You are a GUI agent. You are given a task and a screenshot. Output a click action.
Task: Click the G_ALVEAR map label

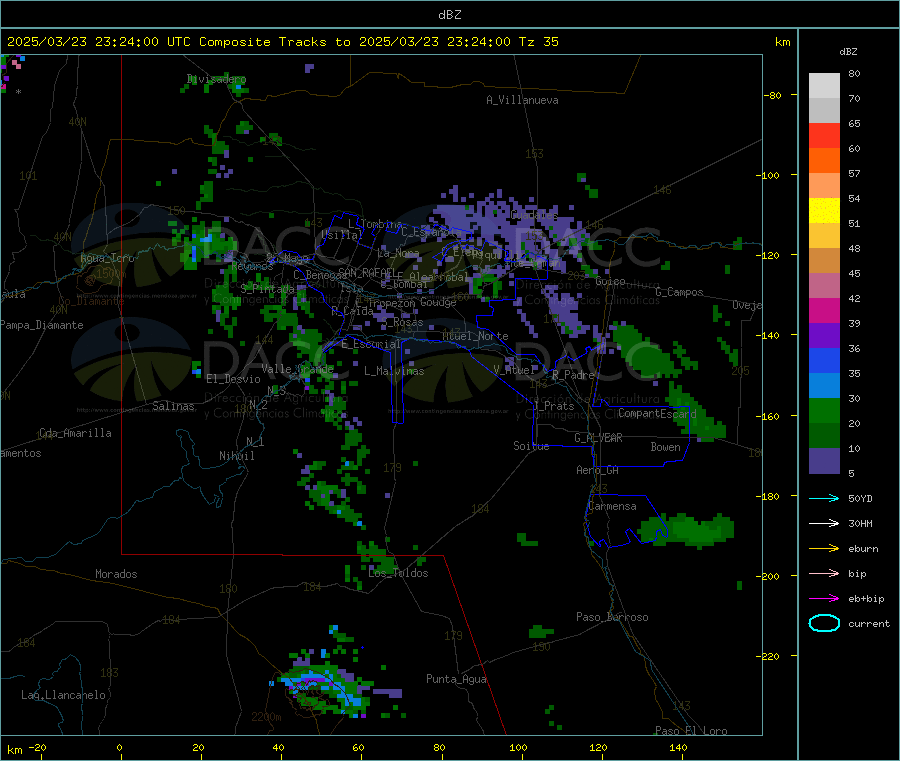(x=598, y=438)
